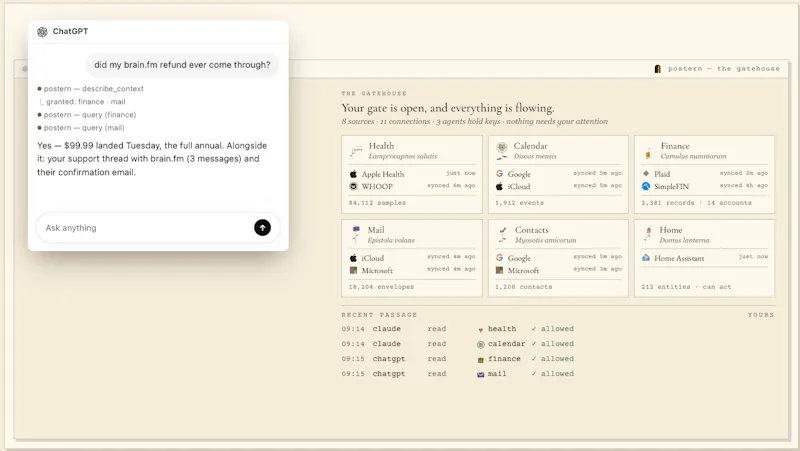Click the ChatGPT window title text
800x451 pixels.
pyautogui.click(x=70, y=31)
